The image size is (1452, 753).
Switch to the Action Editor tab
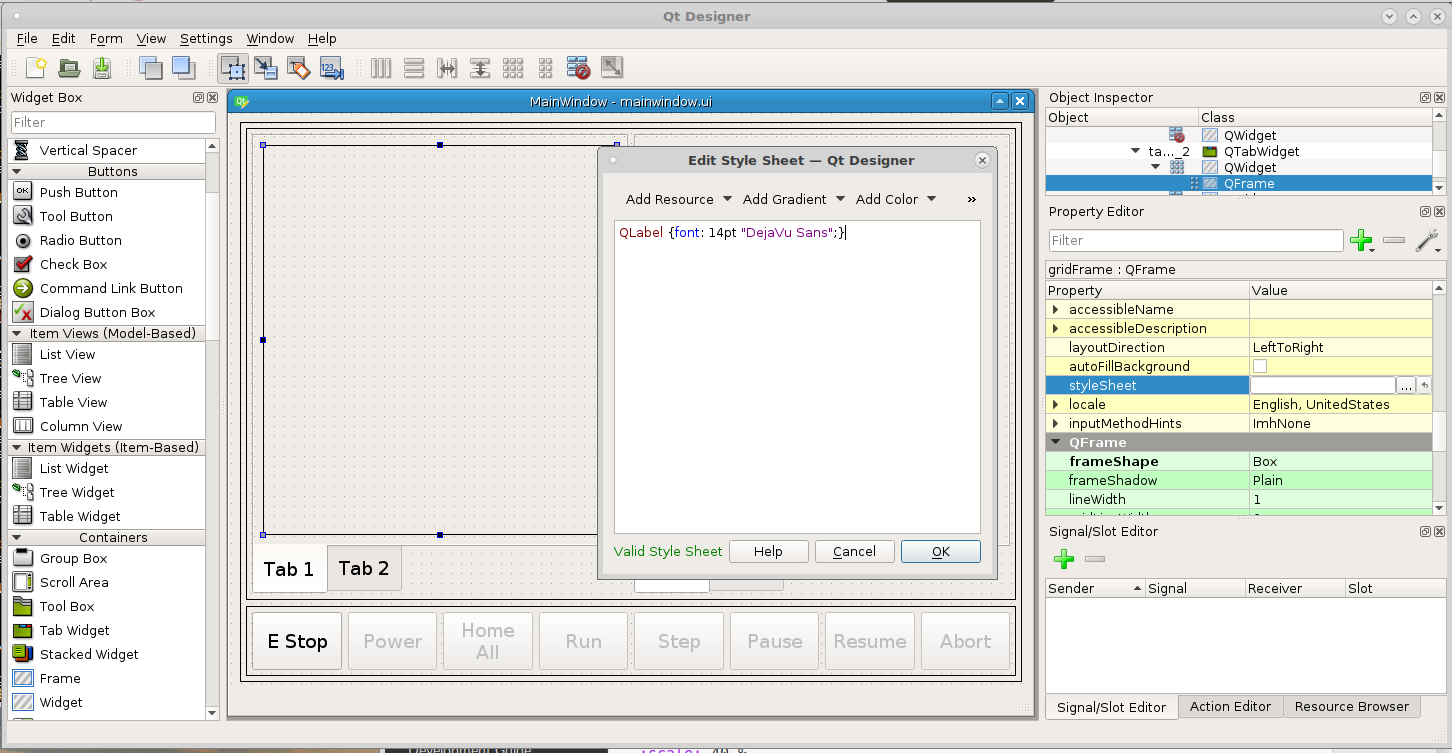[1230, 706]
